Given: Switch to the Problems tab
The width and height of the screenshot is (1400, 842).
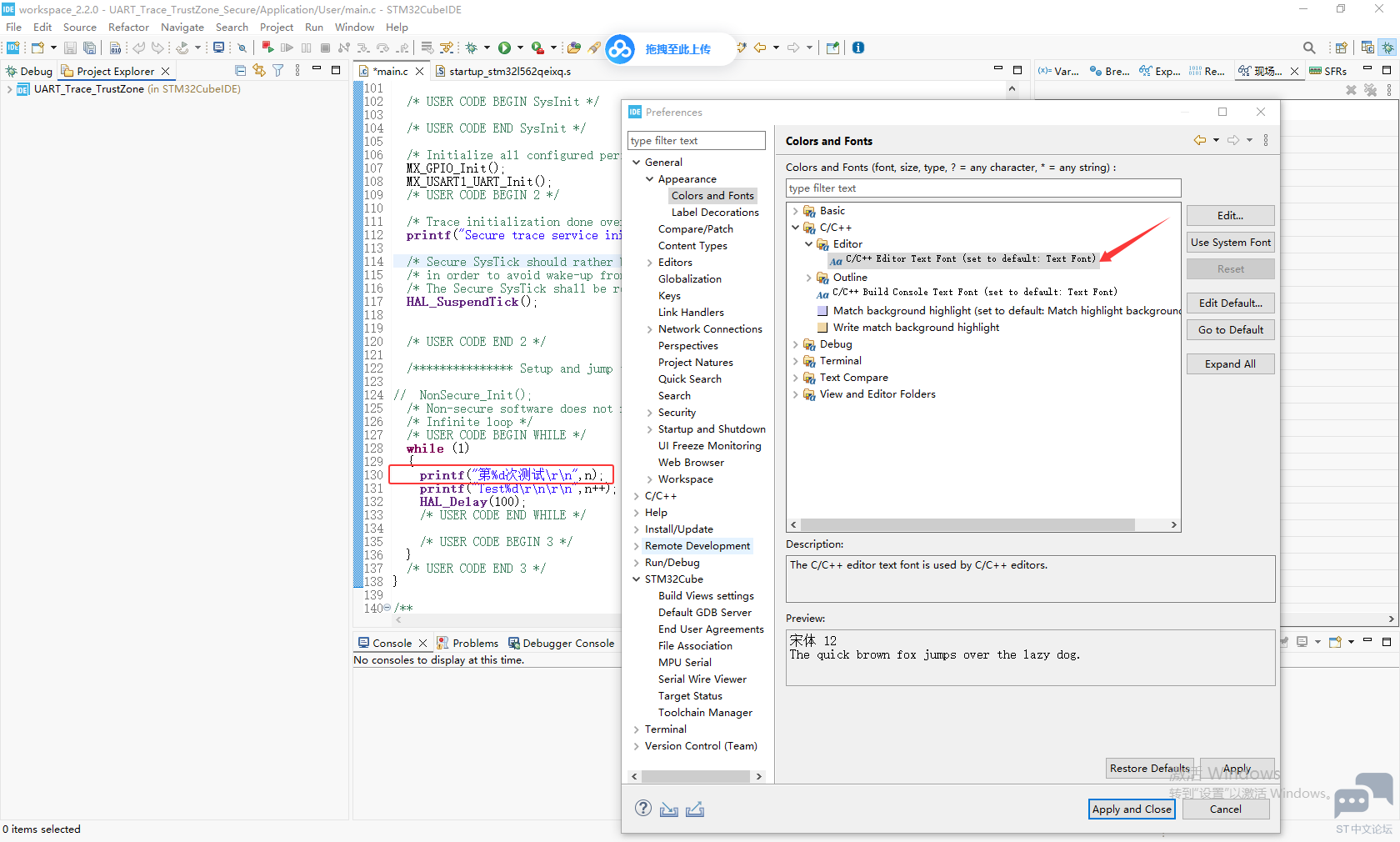Looking at the screenshot, I should pos(467,643).
